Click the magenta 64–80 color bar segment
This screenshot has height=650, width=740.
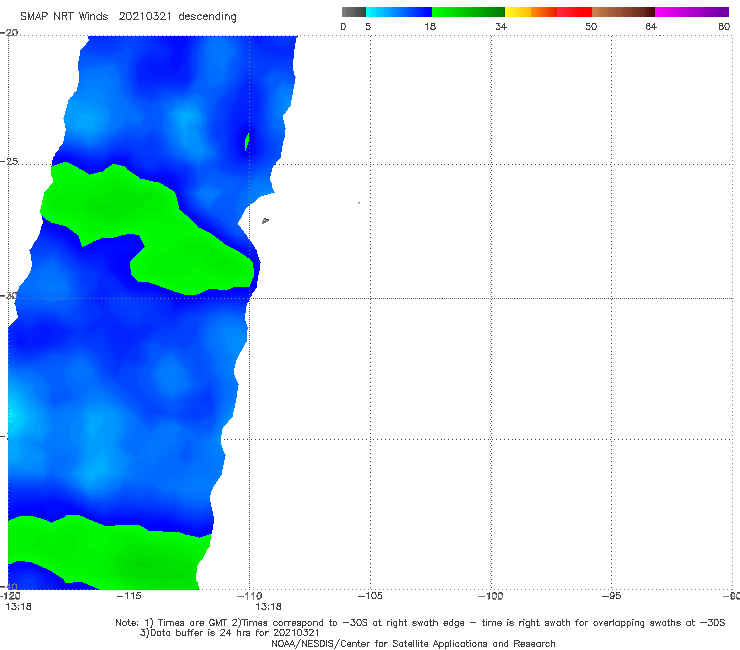[x=692, y=12]
